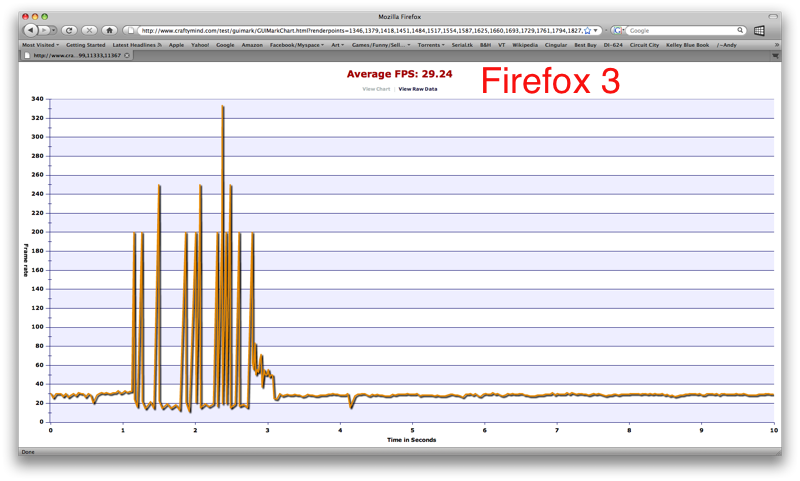Click the yellow minimize window button
This screenshot has width=800, height=481.
35,16
